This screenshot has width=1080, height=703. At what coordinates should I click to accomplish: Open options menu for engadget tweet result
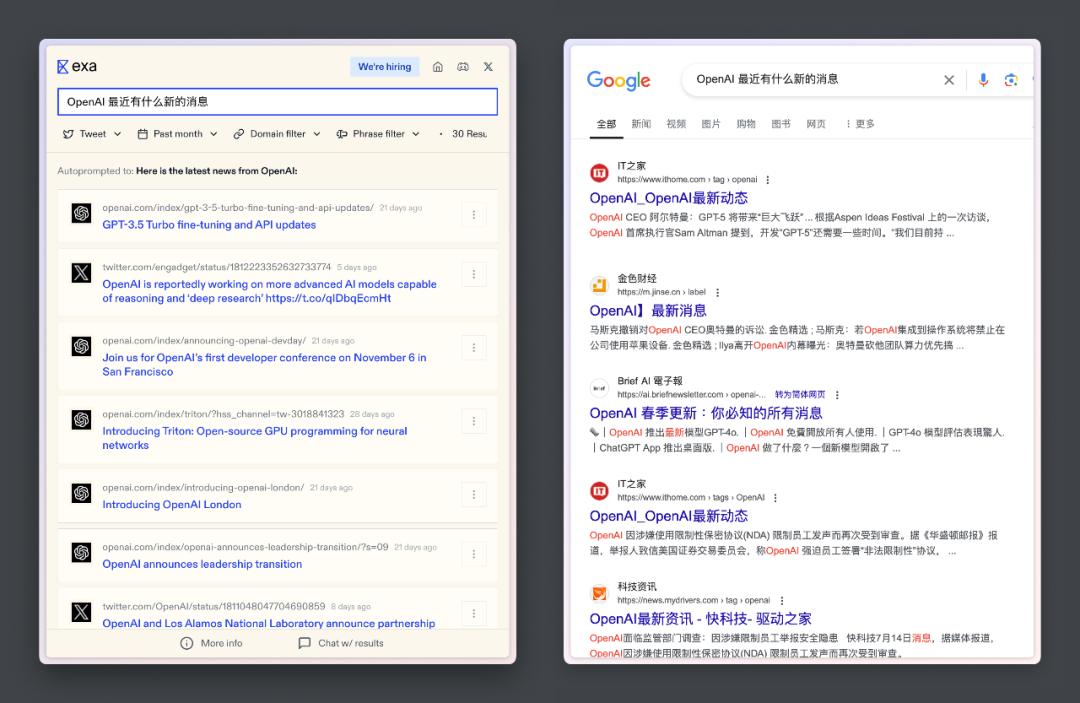click(x=474, y=274)
